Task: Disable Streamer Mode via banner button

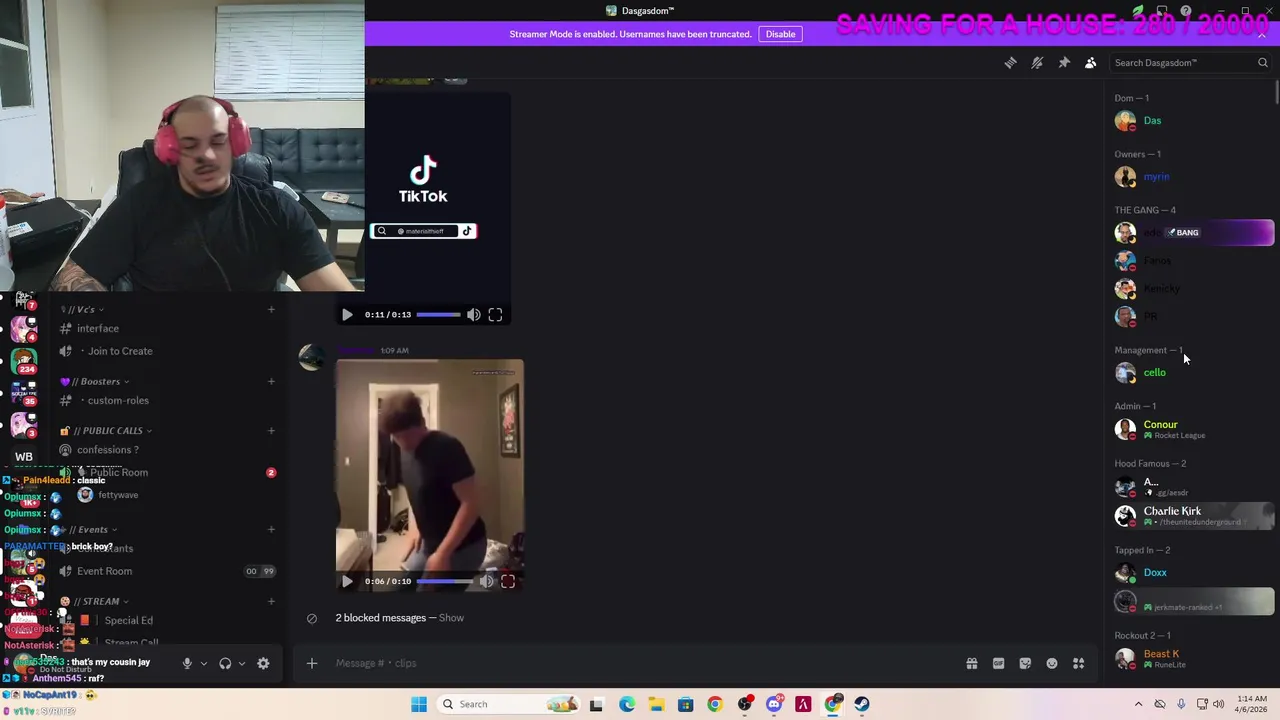Action: click(x=780, y=34)
